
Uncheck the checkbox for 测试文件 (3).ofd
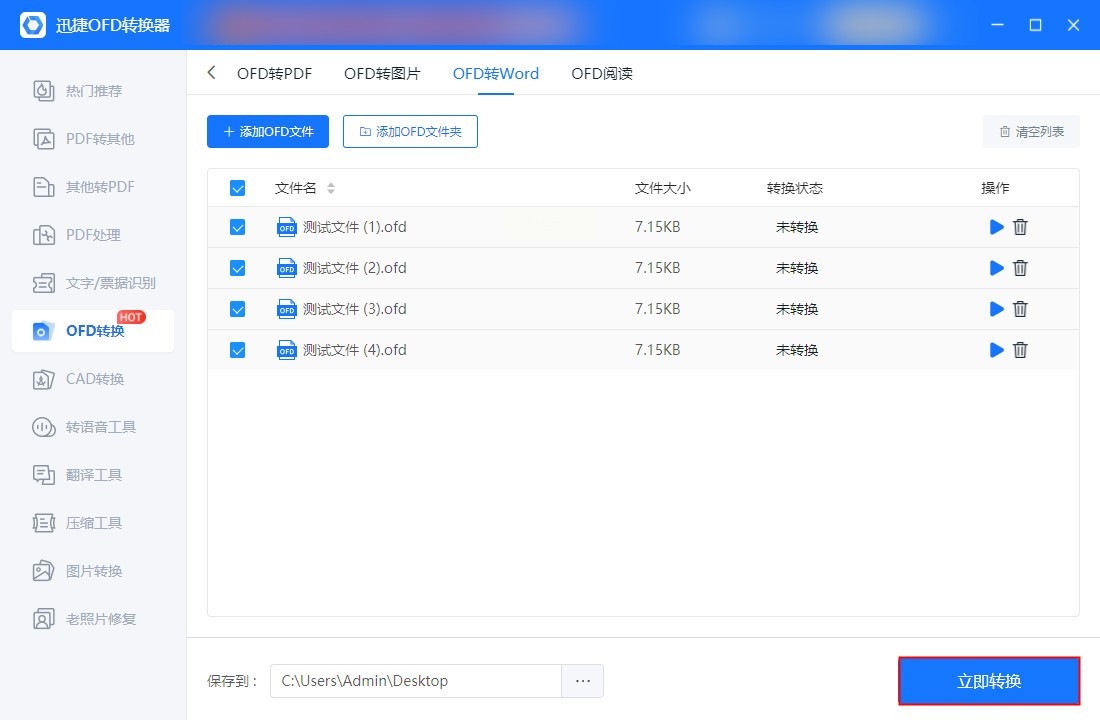point(237,309)
